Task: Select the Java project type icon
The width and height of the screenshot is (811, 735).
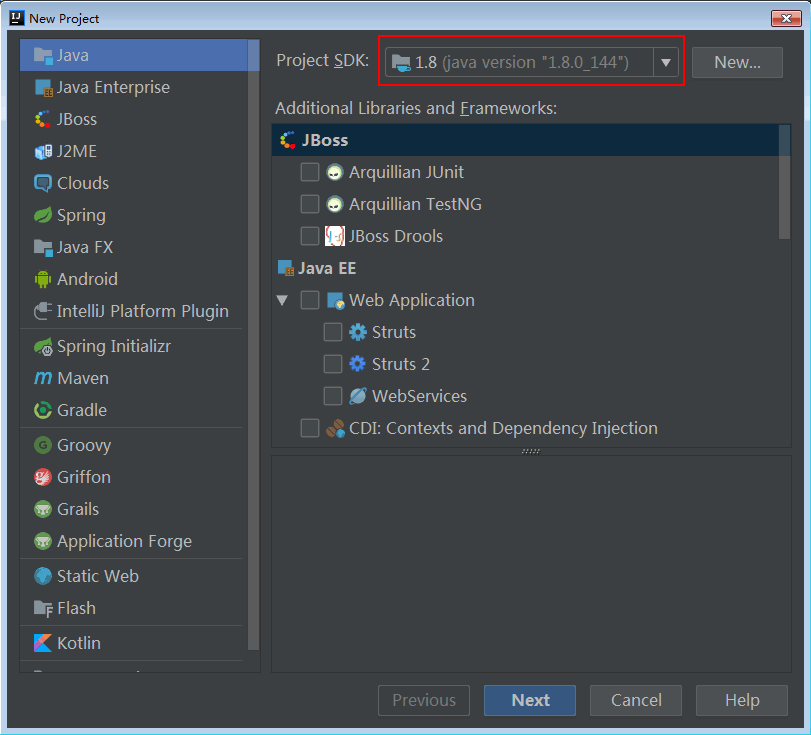Action: tap(43, 55)
